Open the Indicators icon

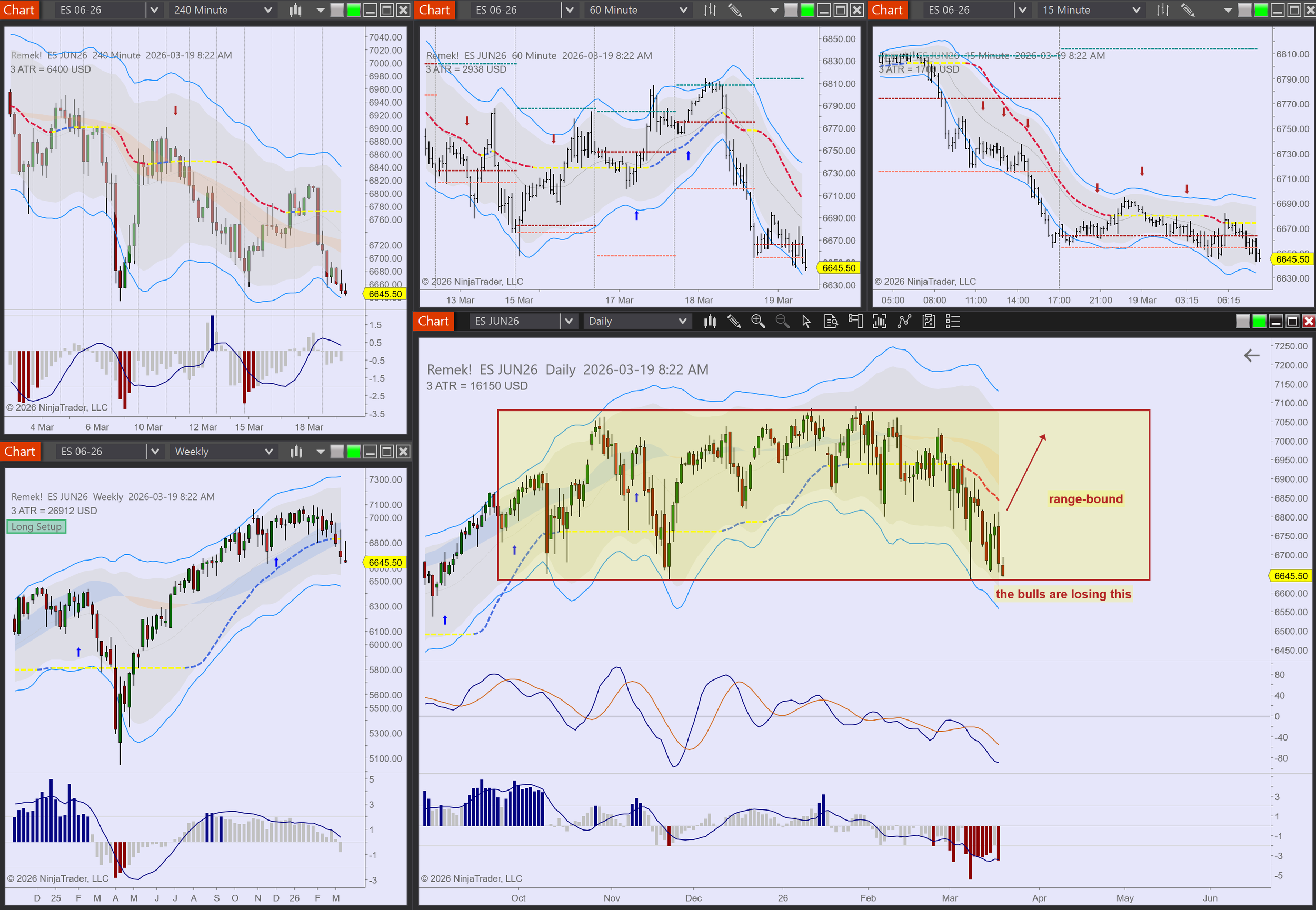(x=904, y=322)
